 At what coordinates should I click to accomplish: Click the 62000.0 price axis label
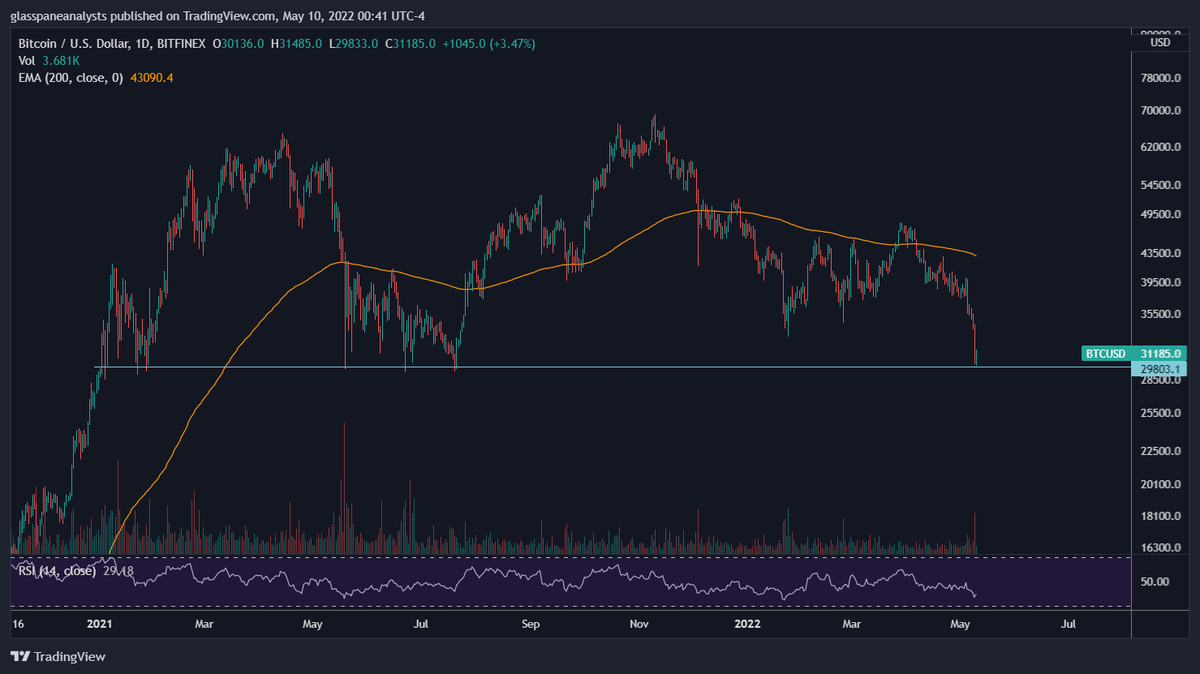pos(1163,147)
